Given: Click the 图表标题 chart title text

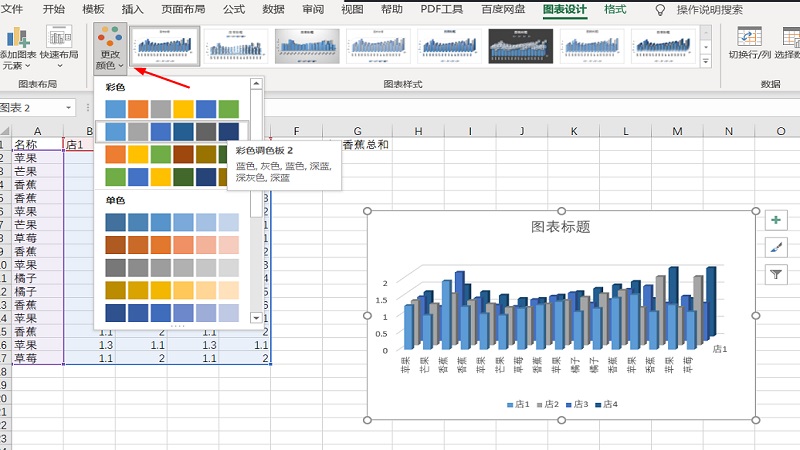Looking at the screenshot, I should point(560,227).
